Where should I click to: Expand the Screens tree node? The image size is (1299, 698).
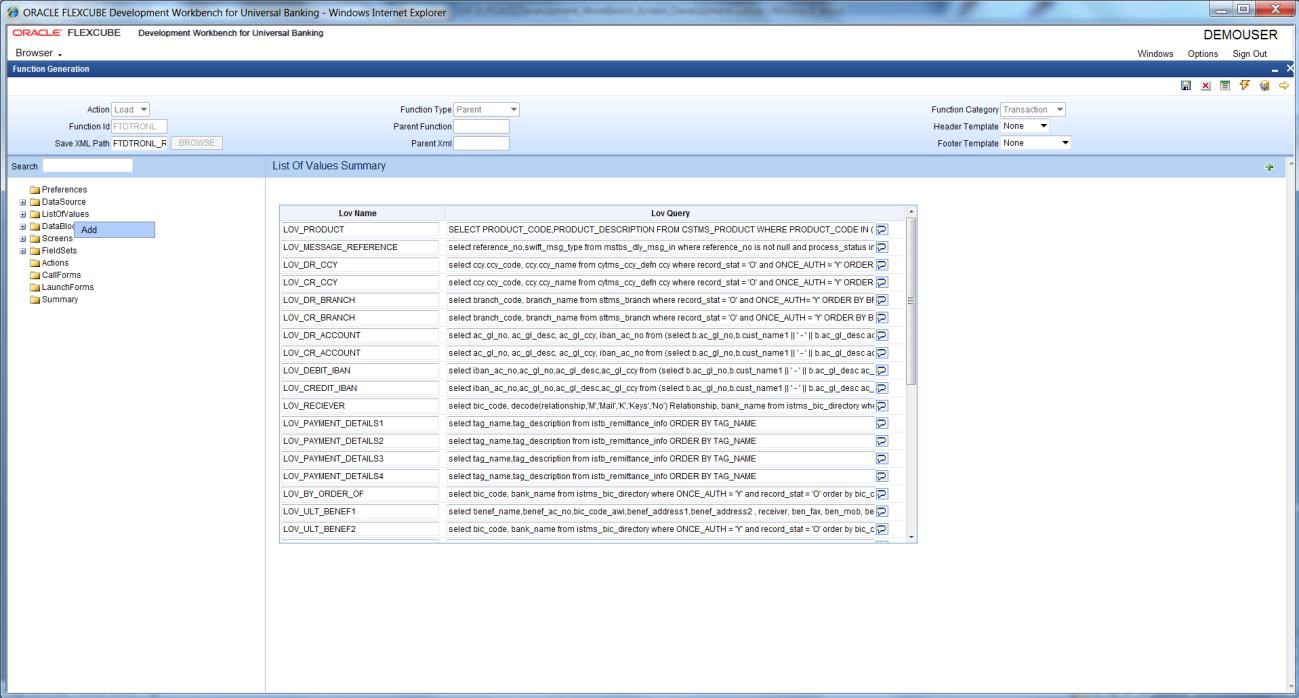click(x=23, y=239)
